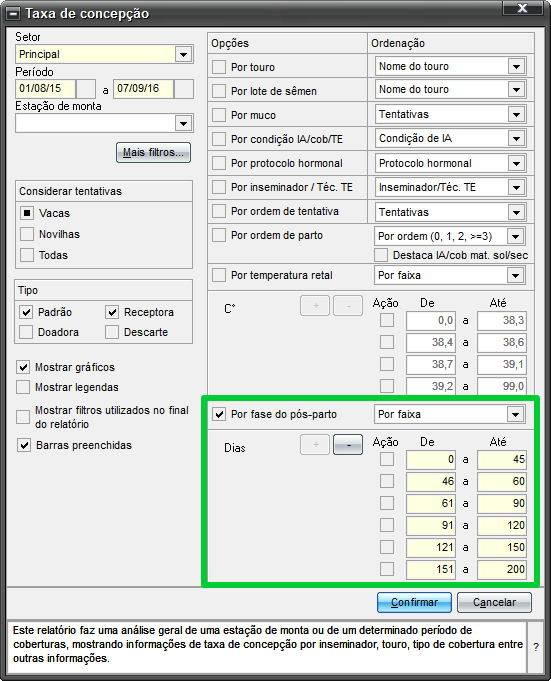Enable Mostrar filtros utilizados no final checkbox
The image size is (551, 681).
[x=23, y=417]
